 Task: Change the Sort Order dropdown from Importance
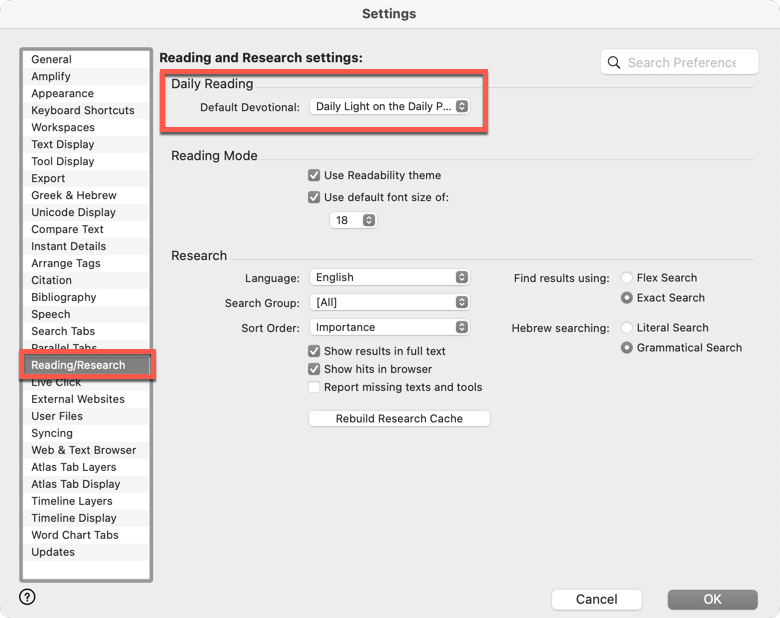click(389, 327)
